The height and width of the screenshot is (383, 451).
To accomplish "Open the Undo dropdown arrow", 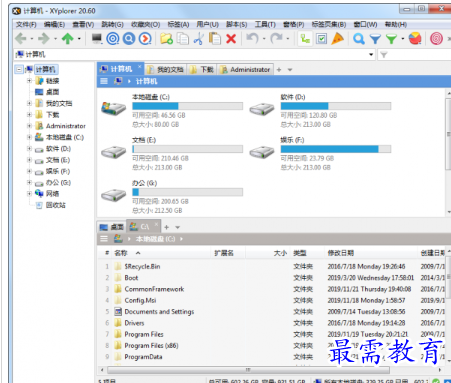I will click(x=264, y=39).
